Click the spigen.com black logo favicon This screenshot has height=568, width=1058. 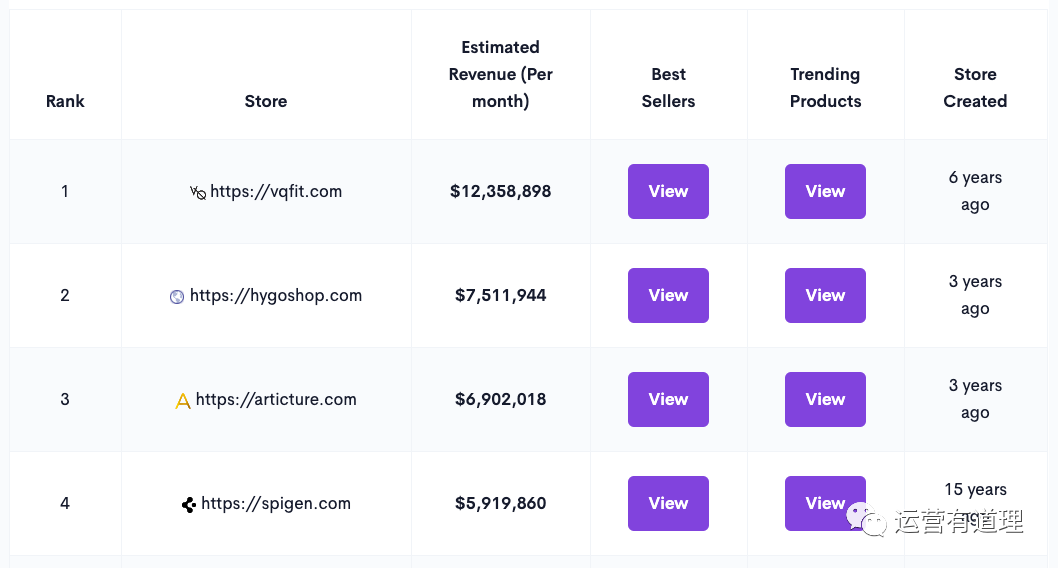tap(188, 505)
